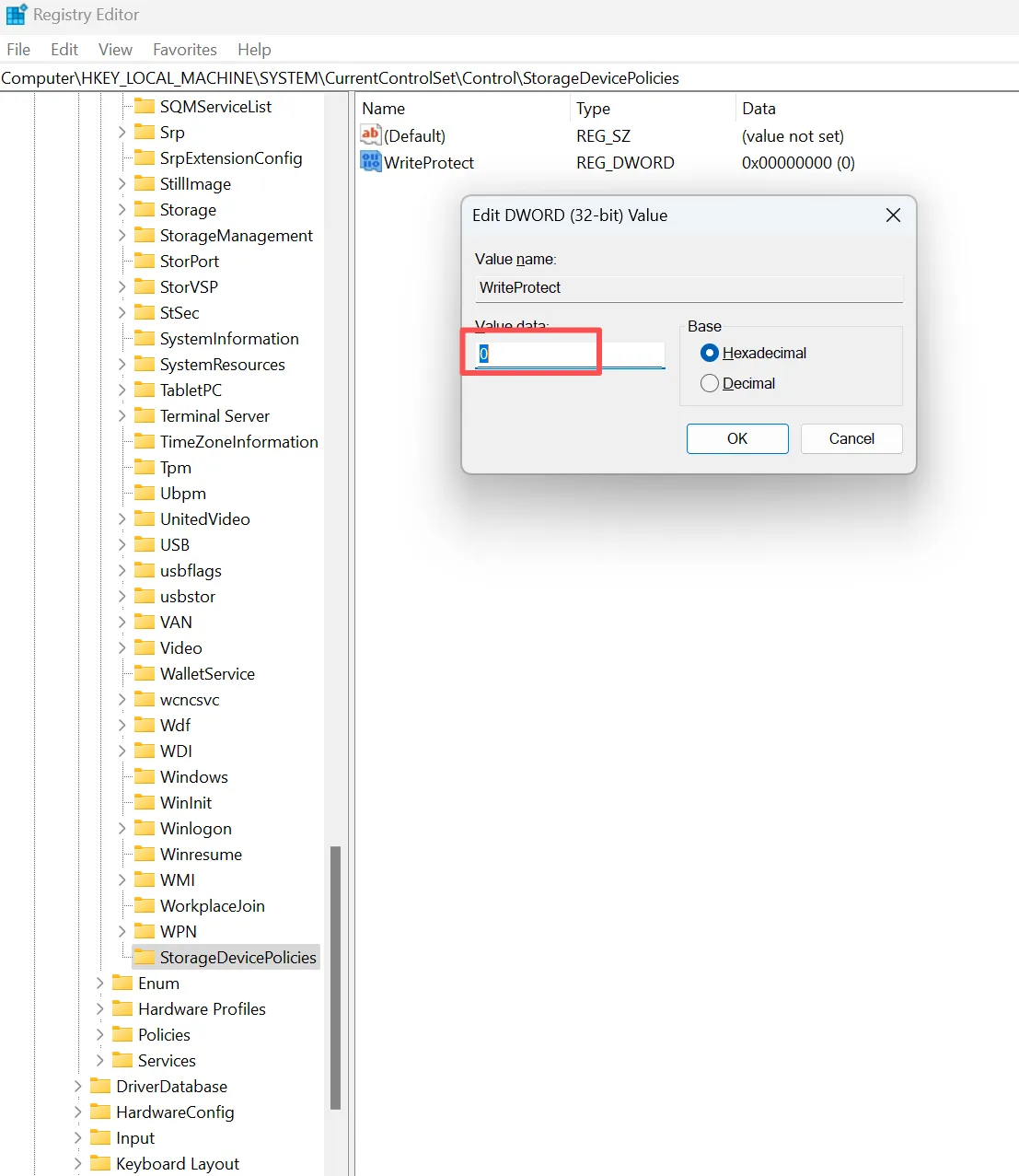Click the Type column header

pyautogui.click(x=653, y=108)
